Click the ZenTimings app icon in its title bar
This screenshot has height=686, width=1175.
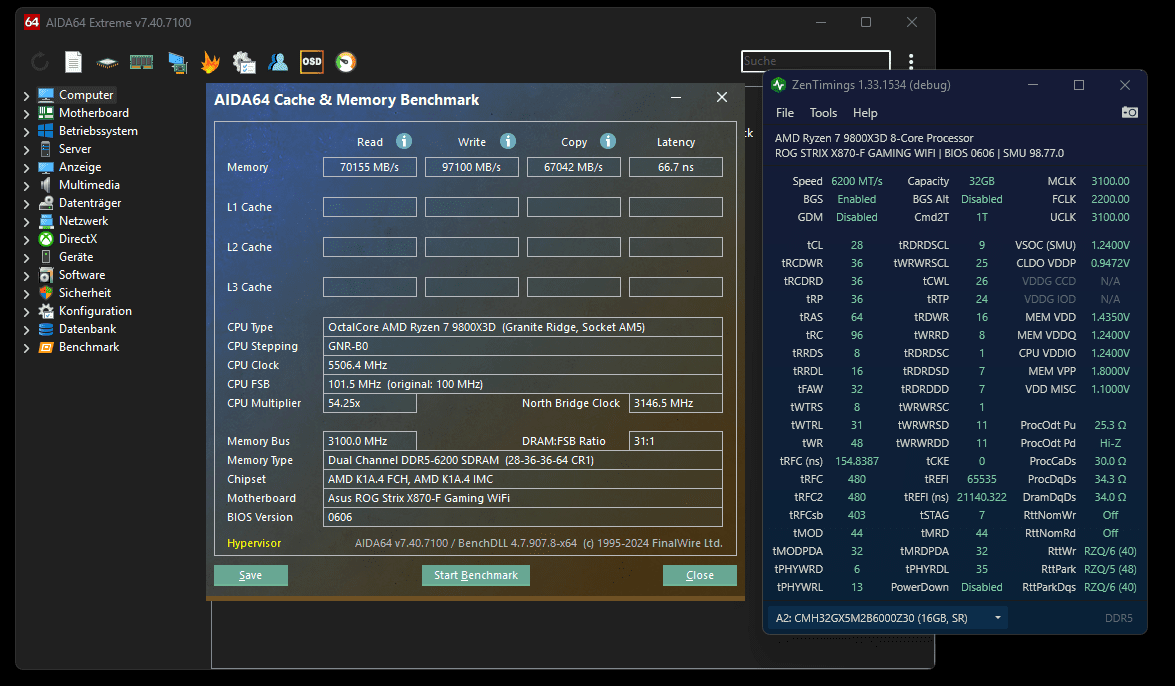(779, 85)
